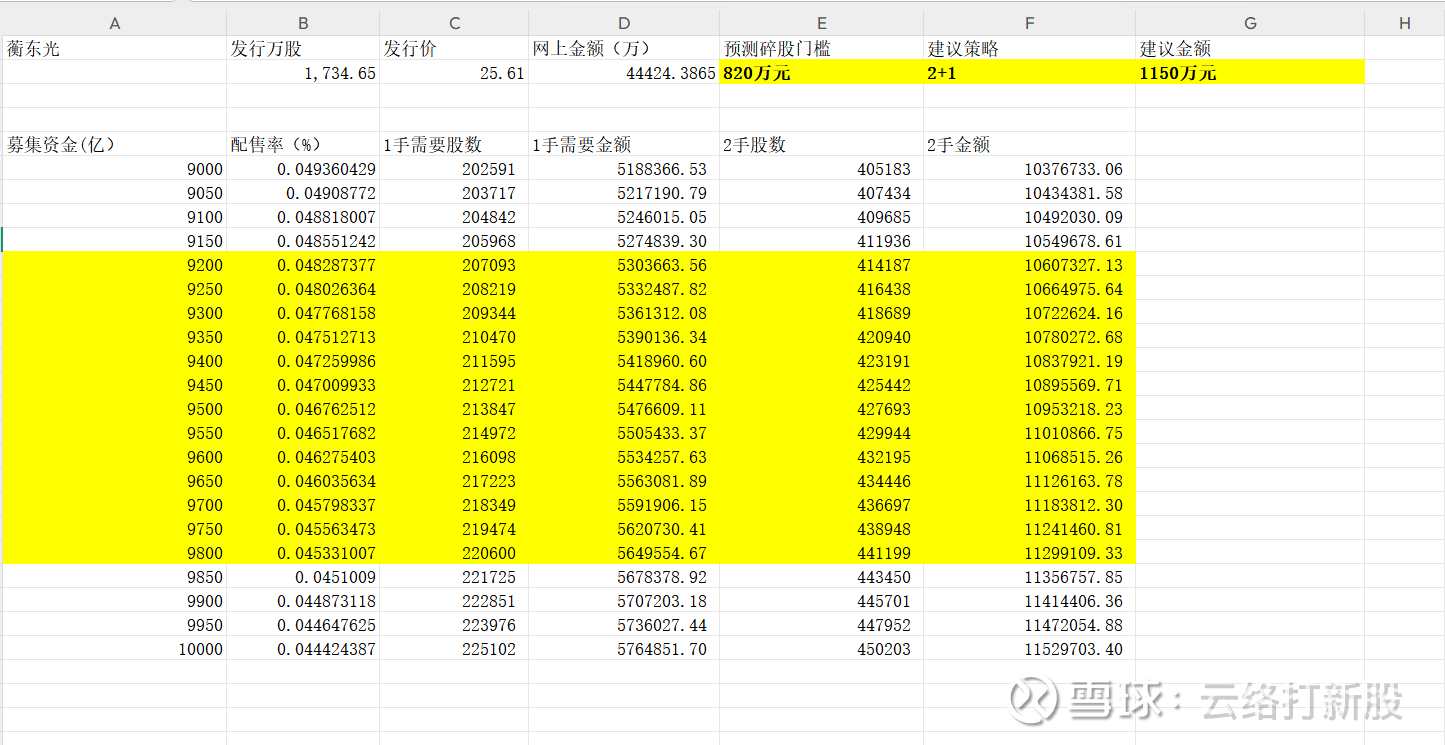Click the 2手股数 header cell
The height and width of the screenshot is (745, 1445).
(x=821, y=144)
